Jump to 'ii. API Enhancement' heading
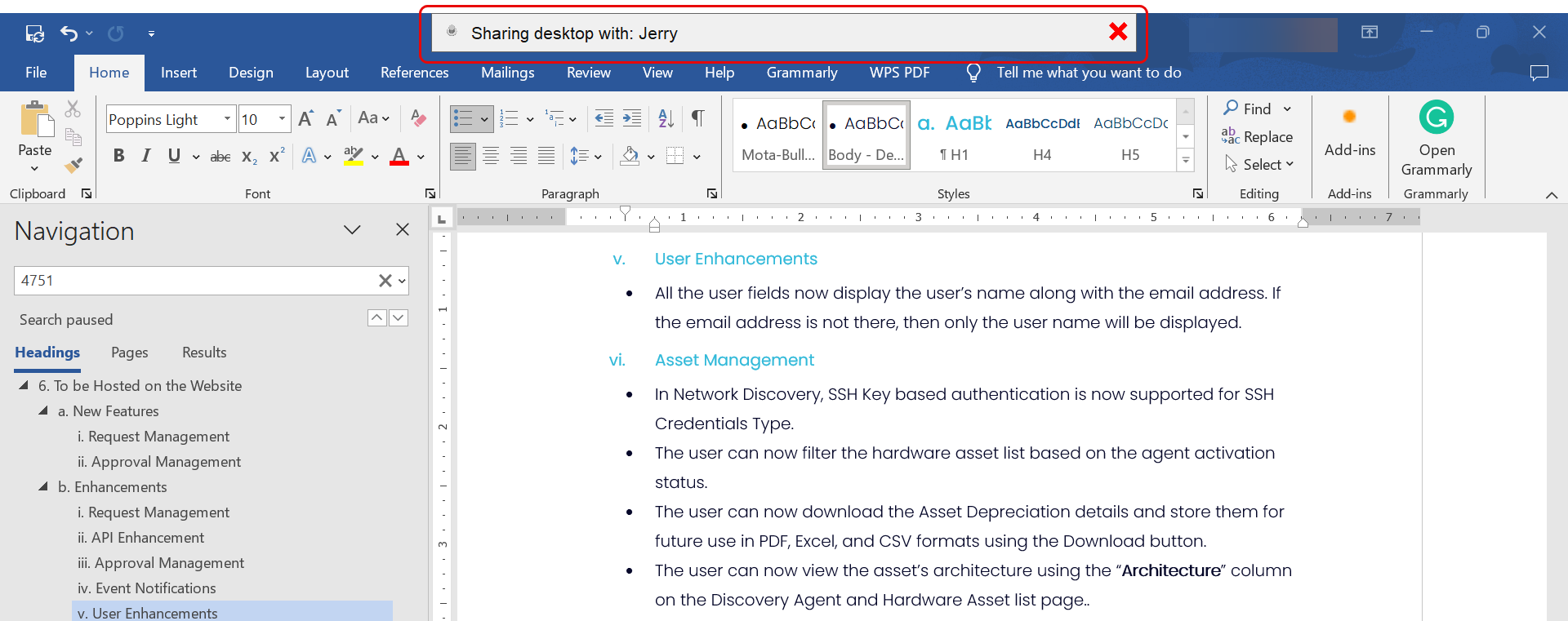Screen dimensions: 1568x621 point(148,538)
